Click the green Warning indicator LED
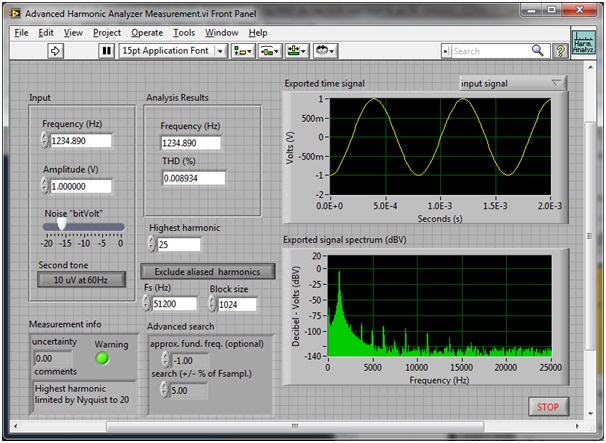606x443 pixels. coord(101,358)
